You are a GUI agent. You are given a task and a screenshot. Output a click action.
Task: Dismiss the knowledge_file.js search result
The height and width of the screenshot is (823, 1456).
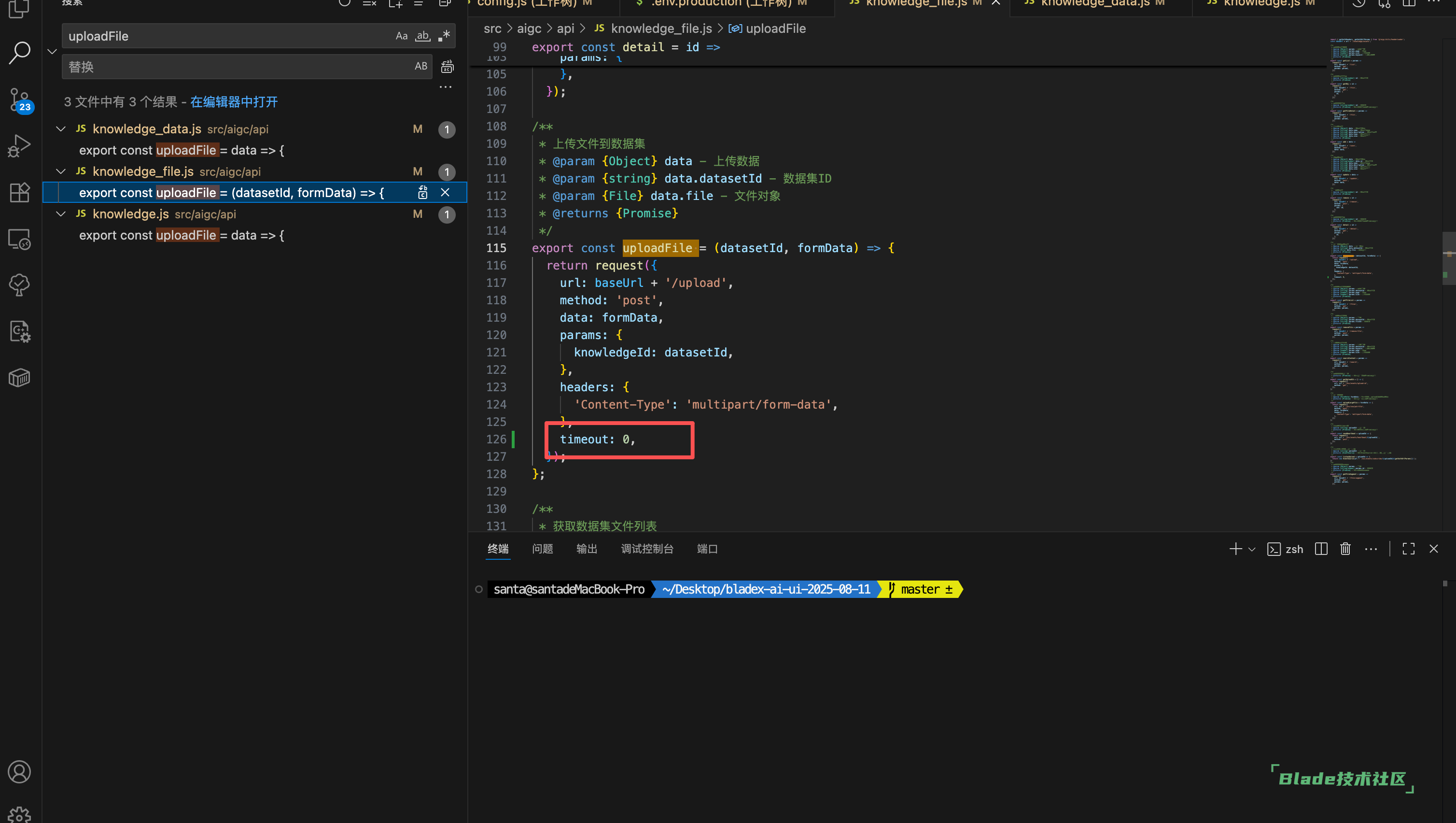pyautogui.click(x=446, y=193)
